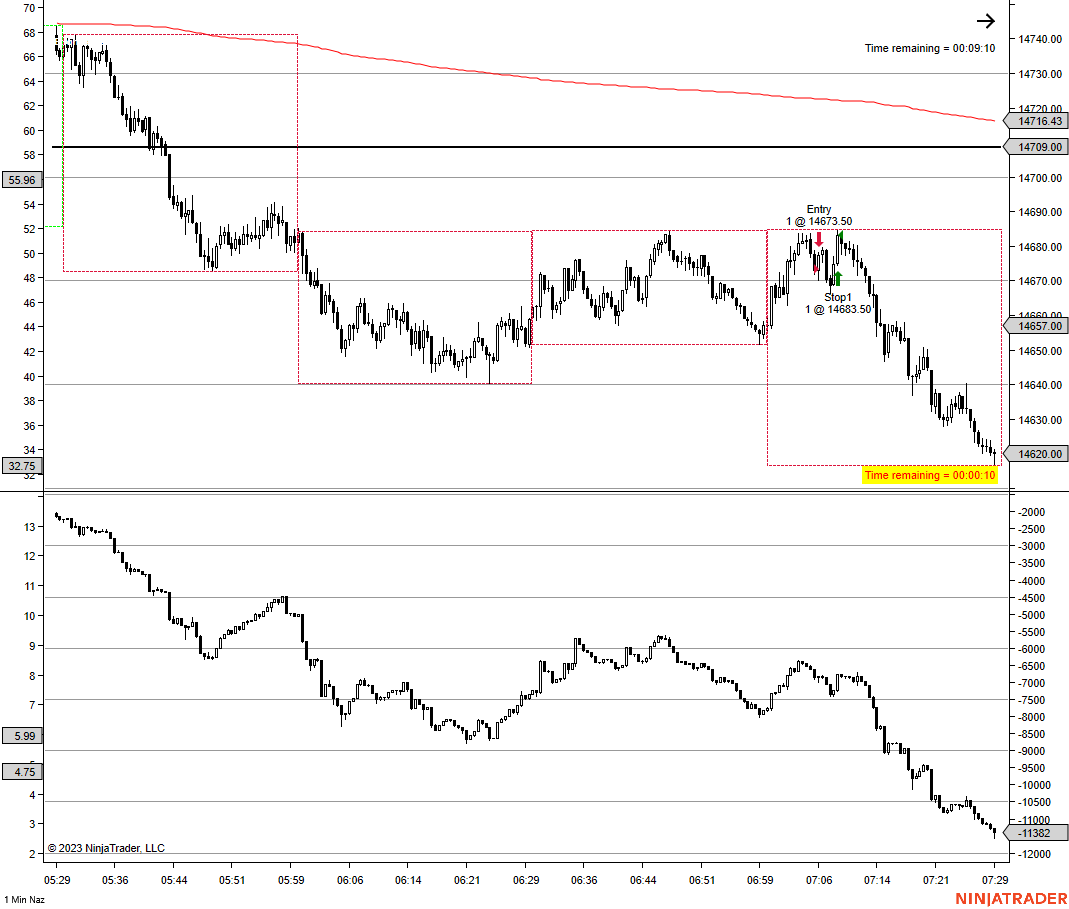Click the yellow Time remaining 00:00:10 label

coord(930,475)
